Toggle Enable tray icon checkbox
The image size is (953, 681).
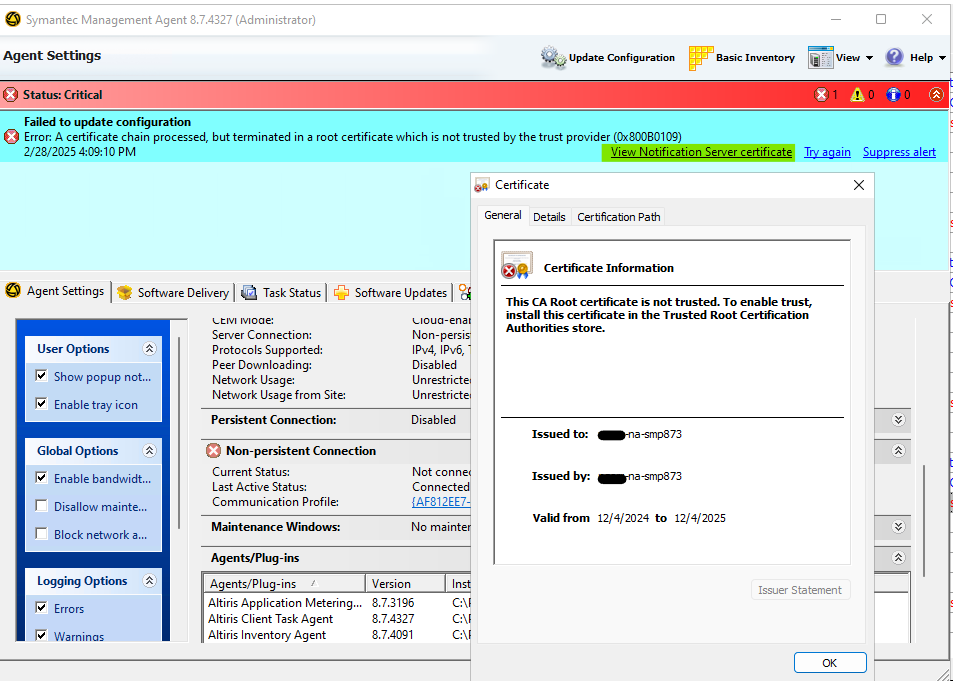point(41,404)
